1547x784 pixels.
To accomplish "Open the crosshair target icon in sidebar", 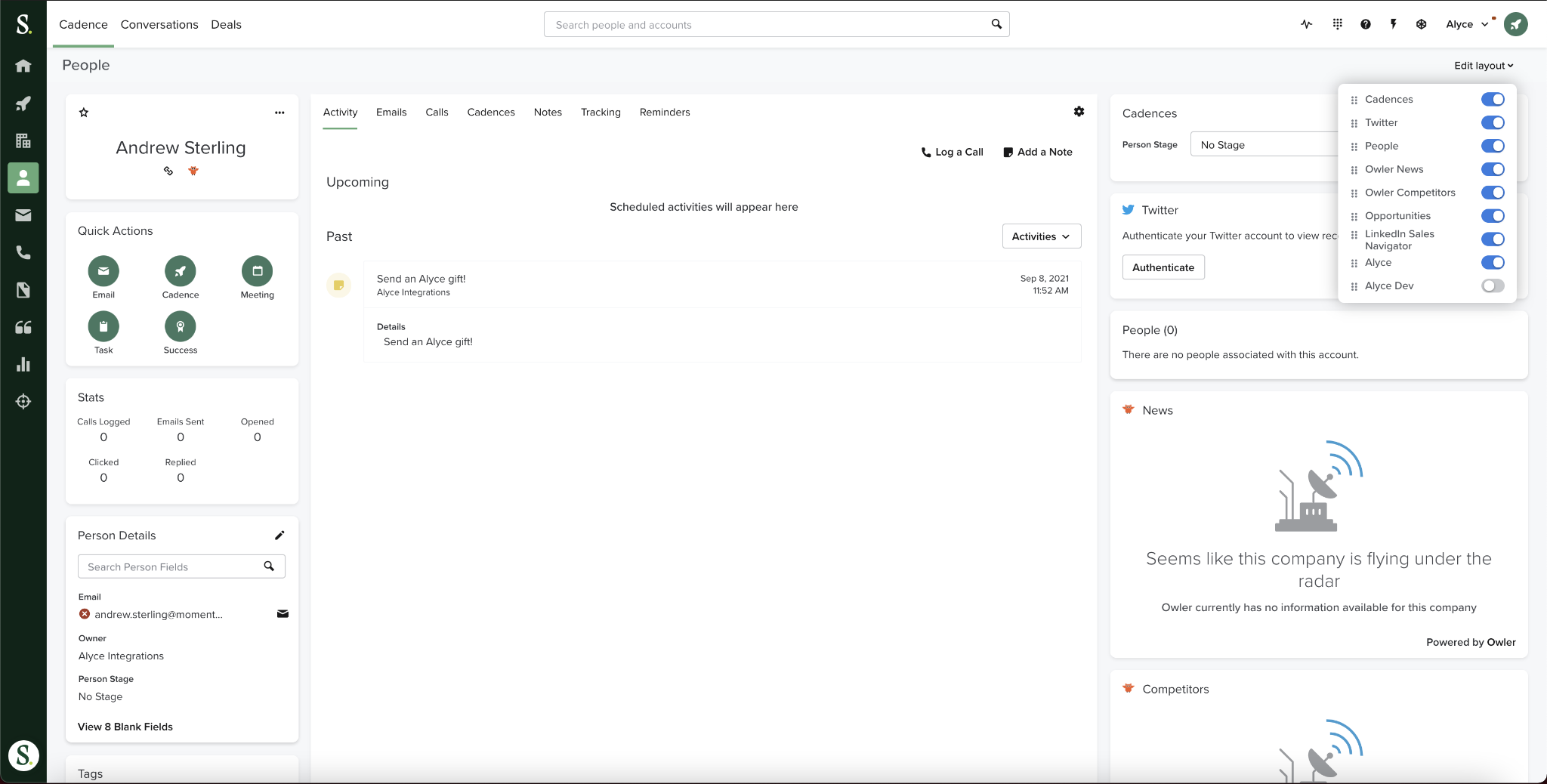I will tap(23, 402).
